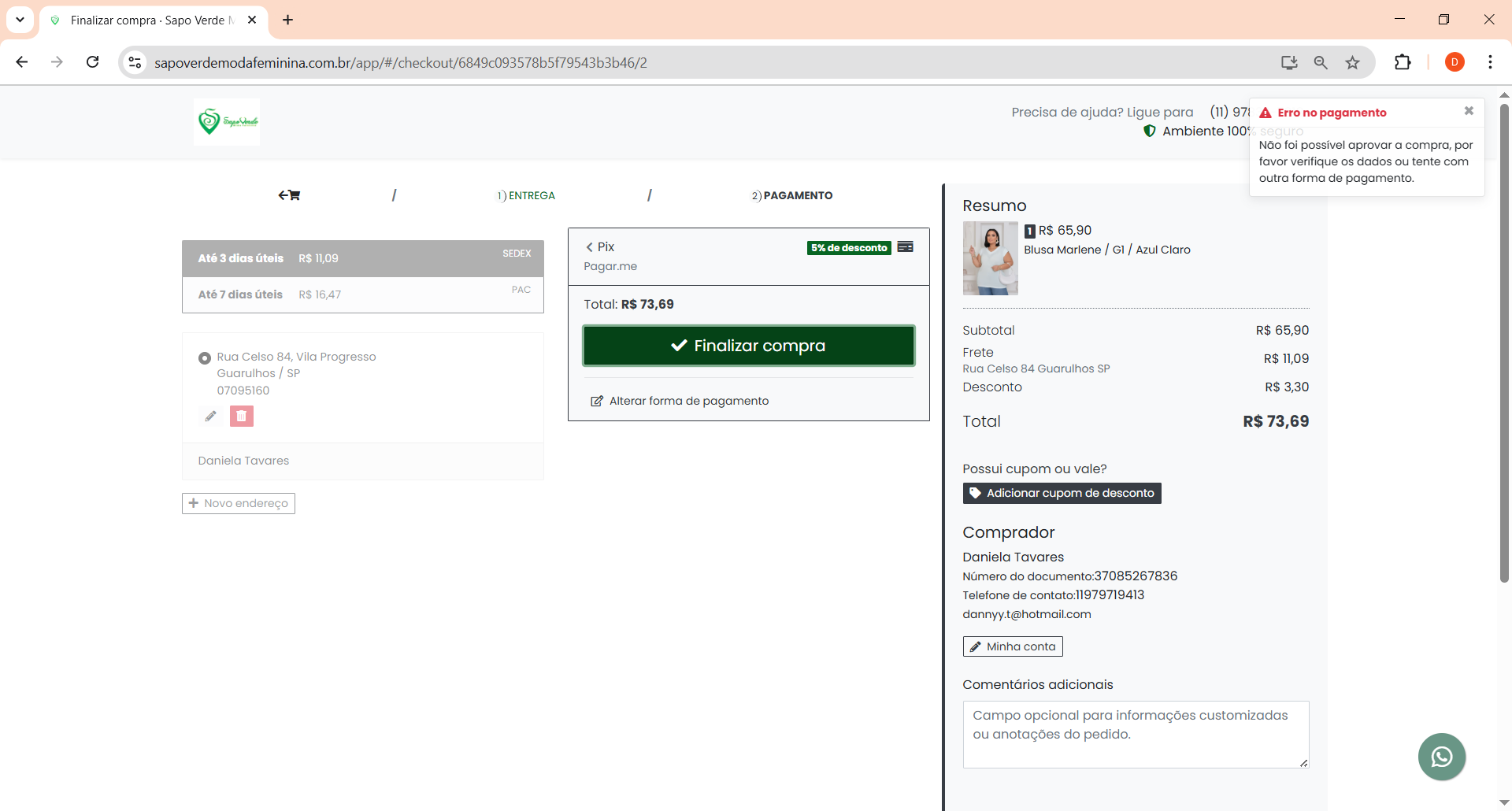
Task: Click 'Pagar.me' label
Action: pyautogui.click(x=610, y=266)
